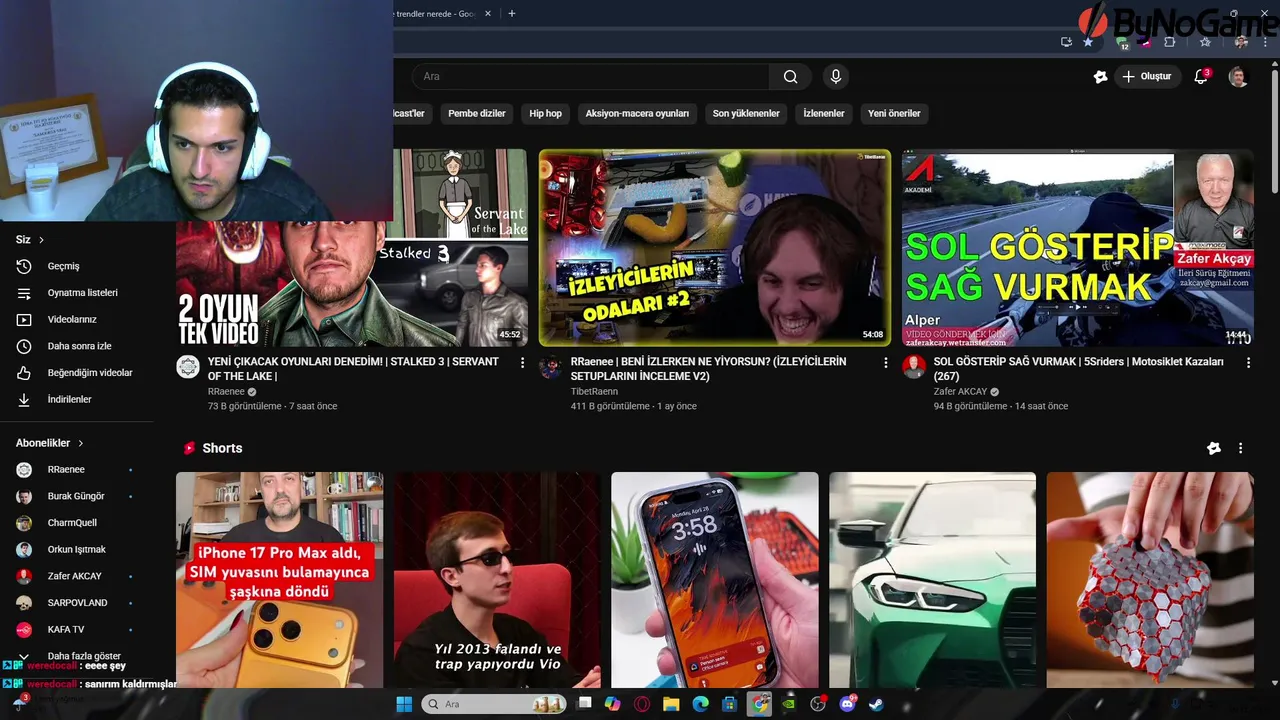The image size is (1280, 720).
Task: Open SOL GÖSTERİP SAĞ VURMAK video title
Action: pyautogui.click(x=1078, y=369)
